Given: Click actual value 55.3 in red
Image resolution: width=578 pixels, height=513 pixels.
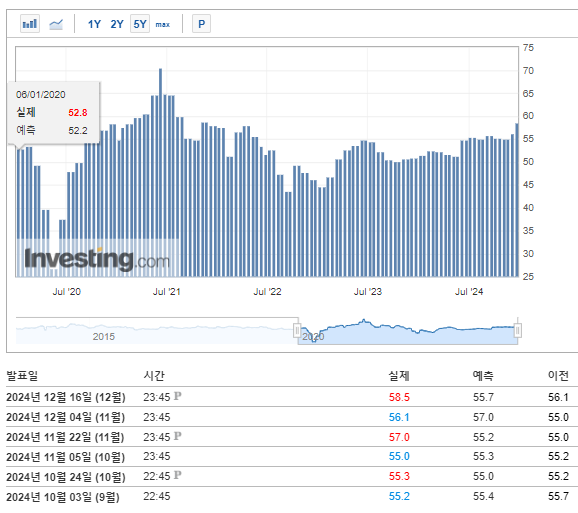Looking at the screenshot, I should coord(399,476).
